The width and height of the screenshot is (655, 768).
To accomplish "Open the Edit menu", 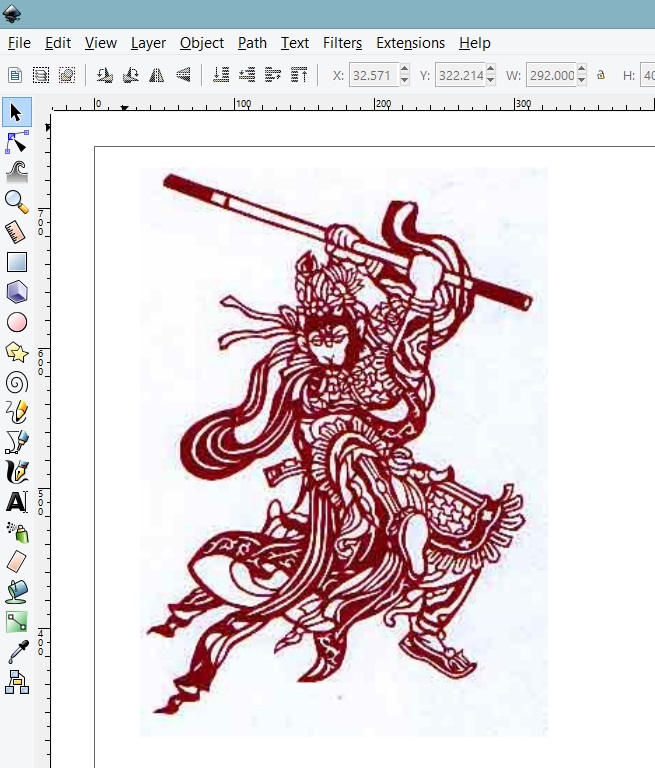I will [x=58, y=43].
